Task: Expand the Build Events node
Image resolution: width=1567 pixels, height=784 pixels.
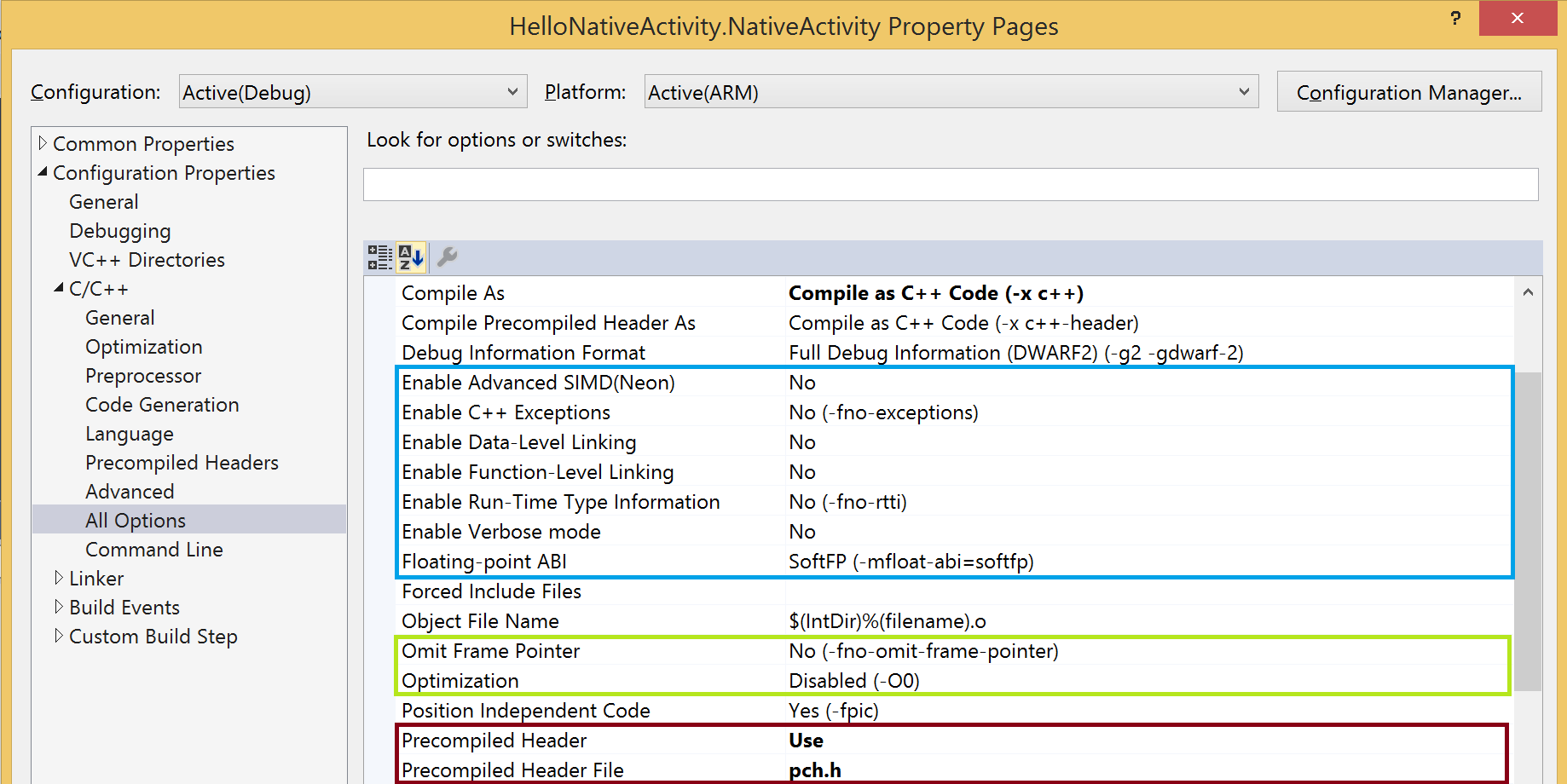Action: [x=59, y=607]
